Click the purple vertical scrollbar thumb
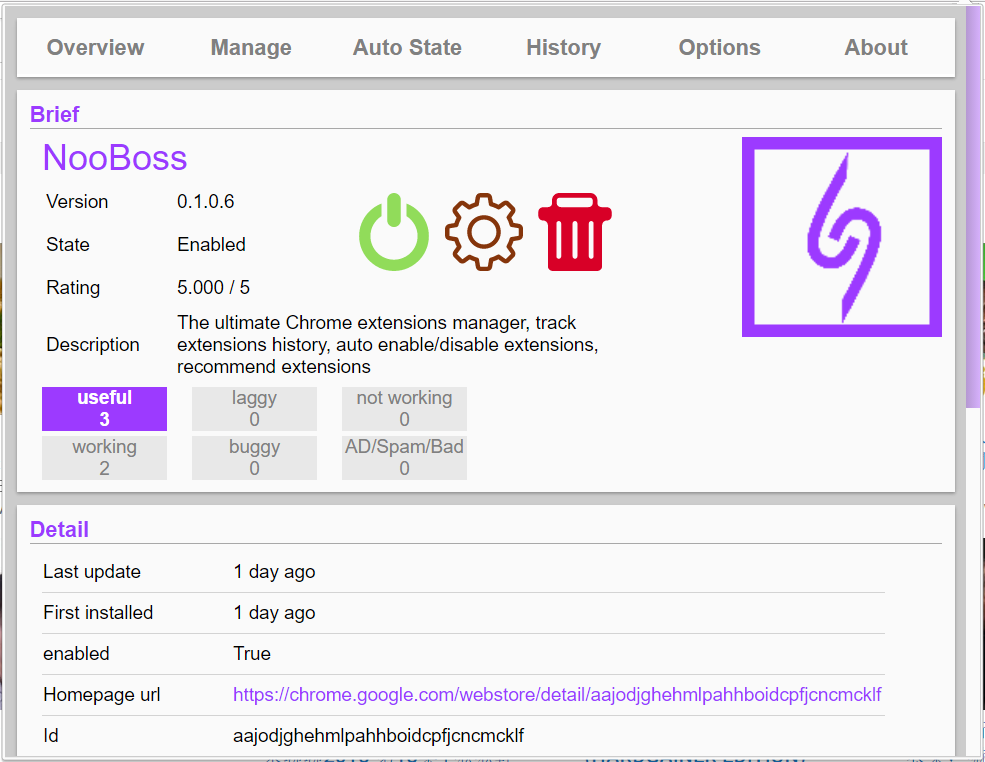The width and height of the screenshot is (985, 762). click(x=973, y=207)
